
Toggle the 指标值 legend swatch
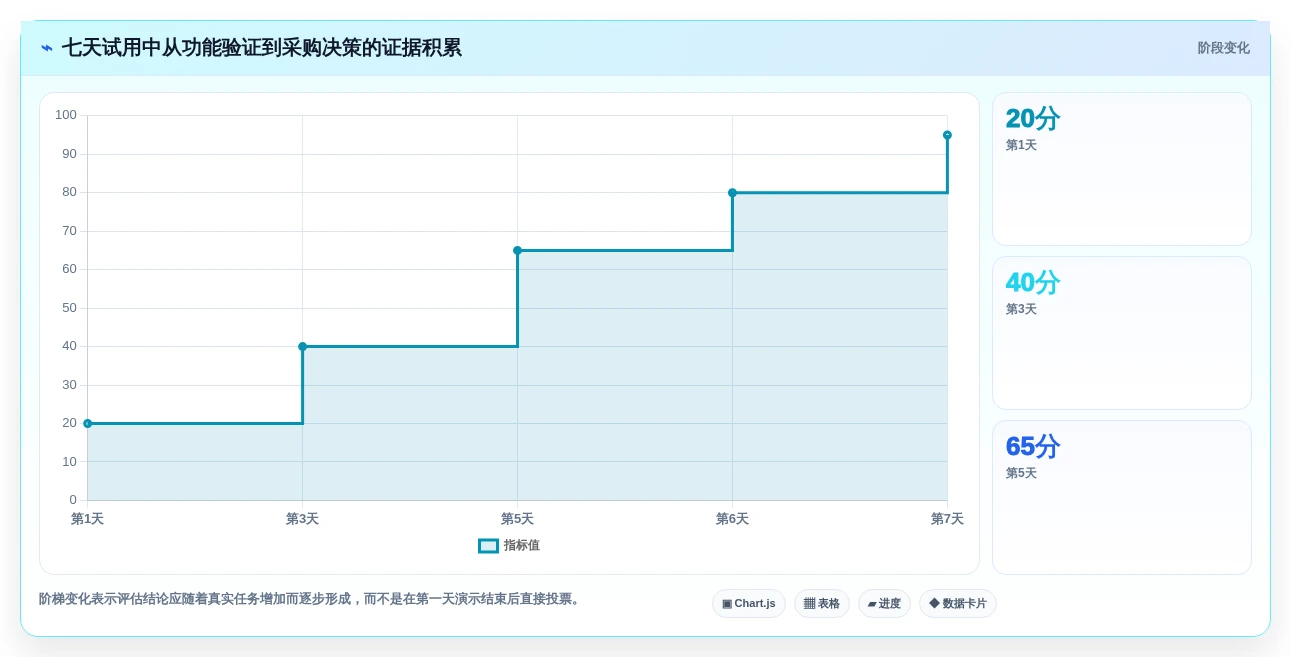click(488, 546)
